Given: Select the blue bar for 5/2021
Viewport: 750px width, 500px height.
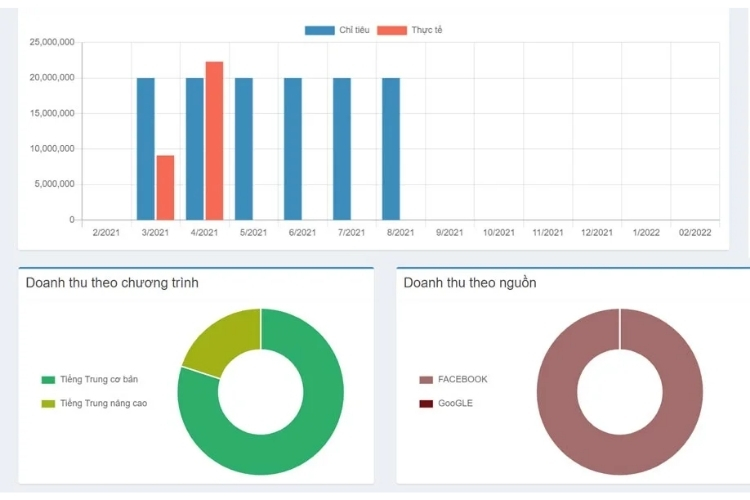Looking at the screenshot, I should click(244, 148).
